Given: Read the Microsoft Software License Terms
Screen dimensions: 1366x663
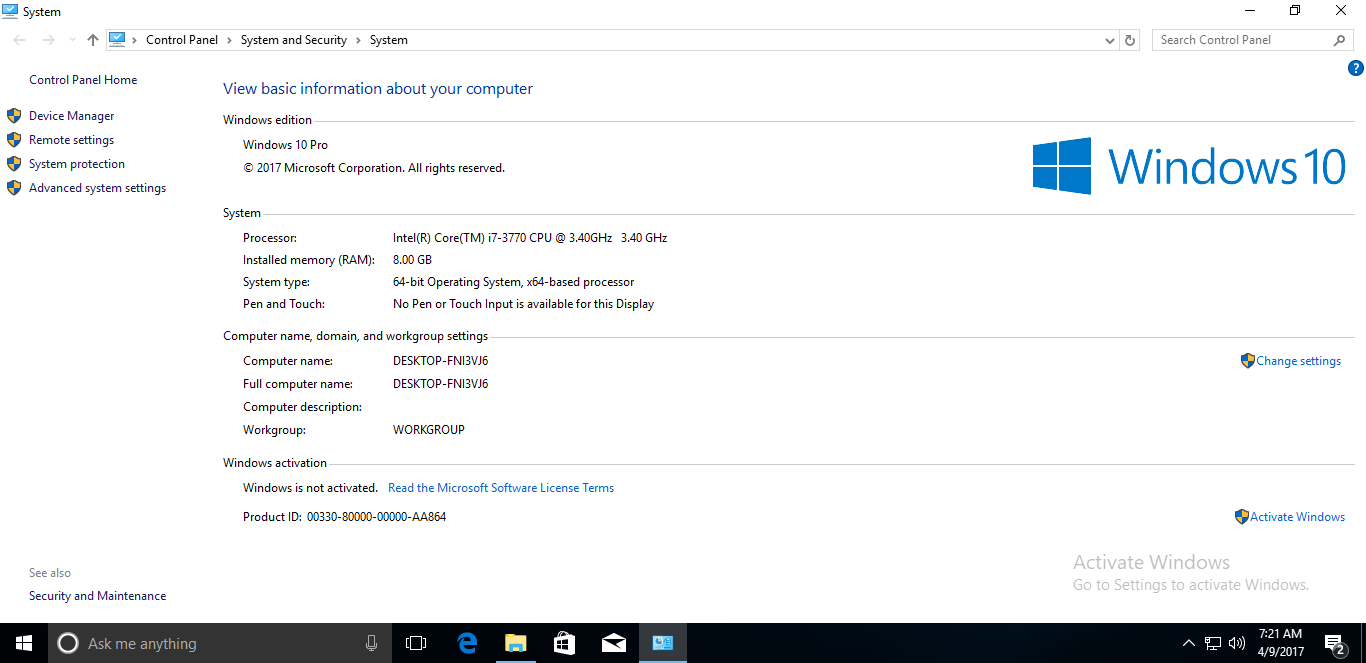Looking at the screenshot, I should [x=501, y=488].
